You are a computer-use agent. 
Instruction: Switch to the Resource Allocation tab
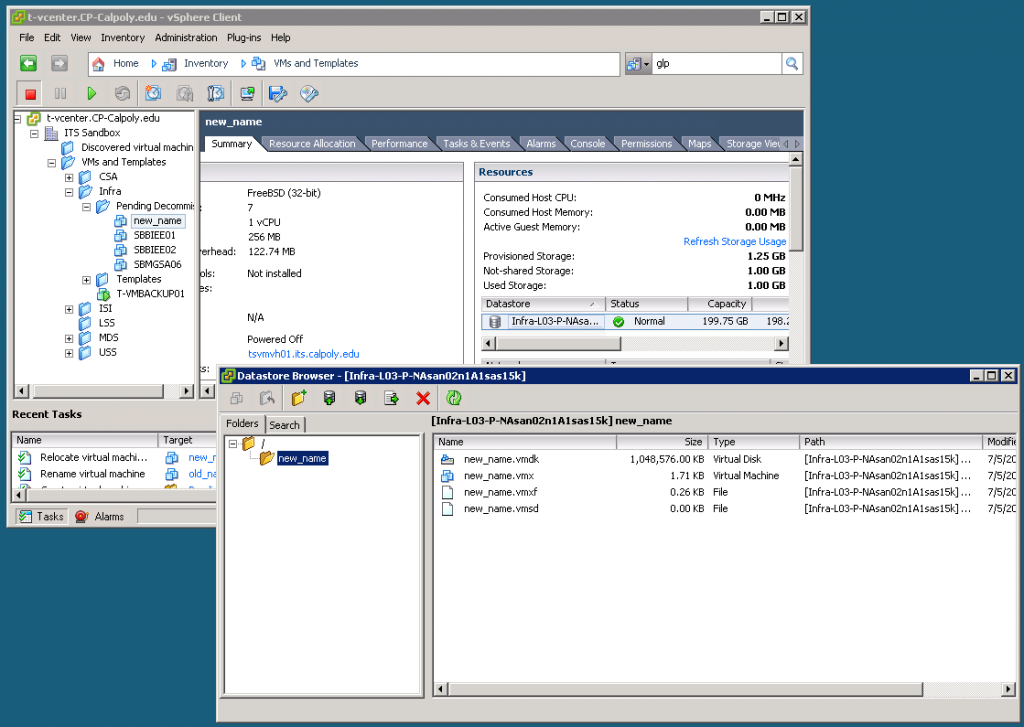point(312,144)
